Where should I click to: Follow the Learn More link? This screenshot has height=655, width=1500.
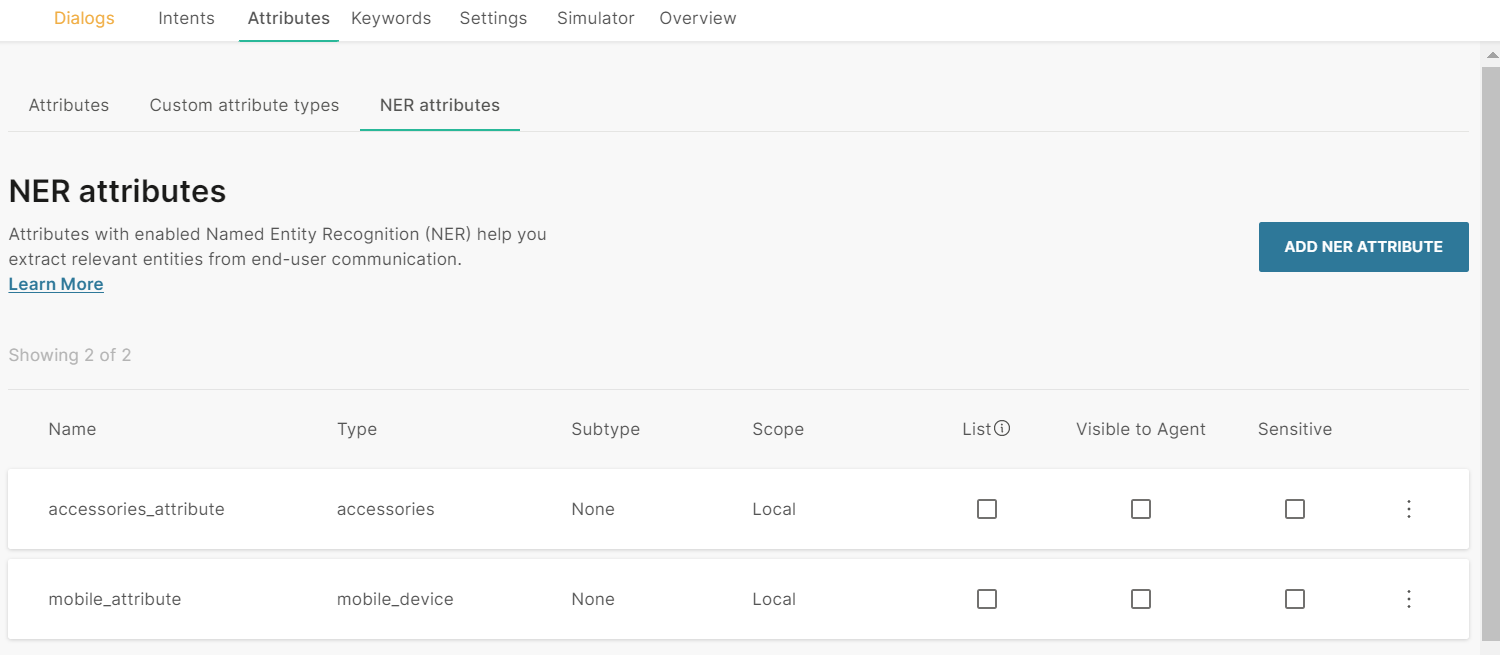(56, 284)
